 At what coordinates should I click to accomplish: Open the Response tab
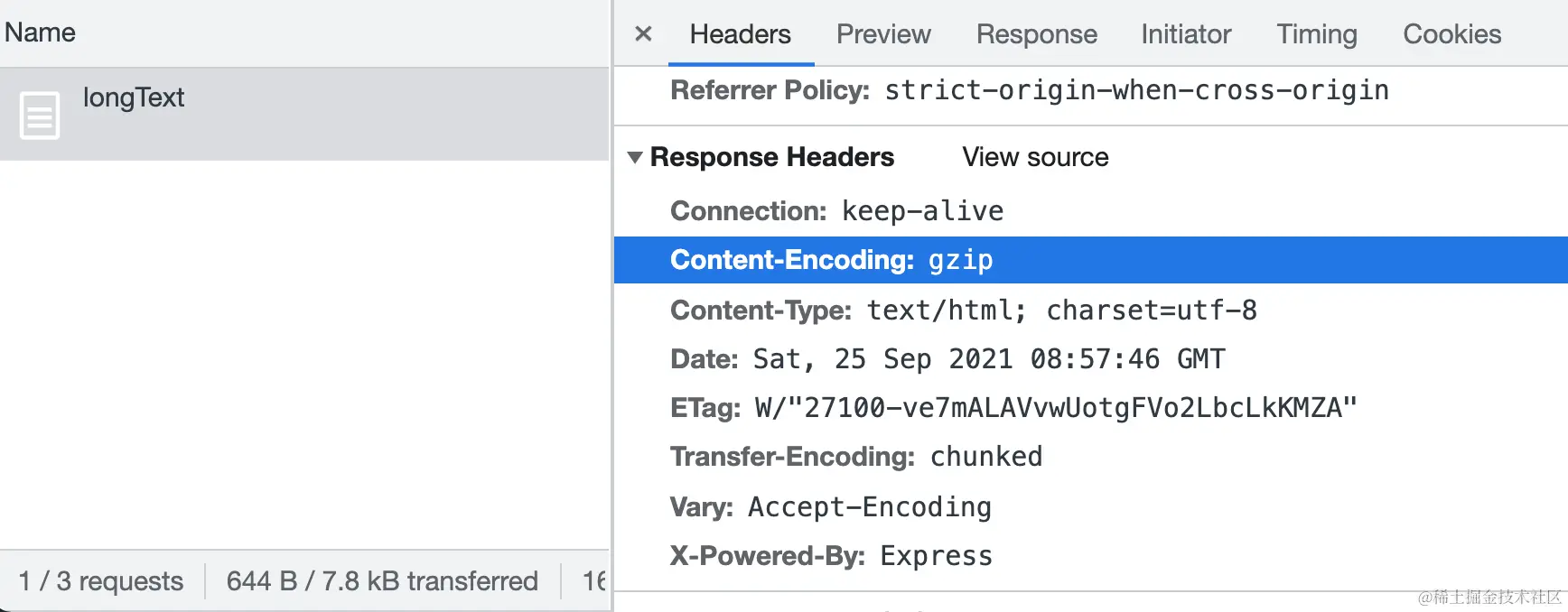(x=1037, y=34)
